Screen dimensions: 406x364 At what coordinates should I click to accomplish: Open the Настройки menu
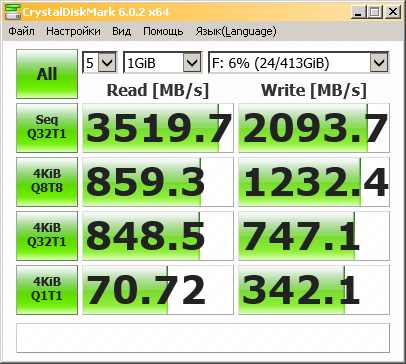[x=73, y=31]
